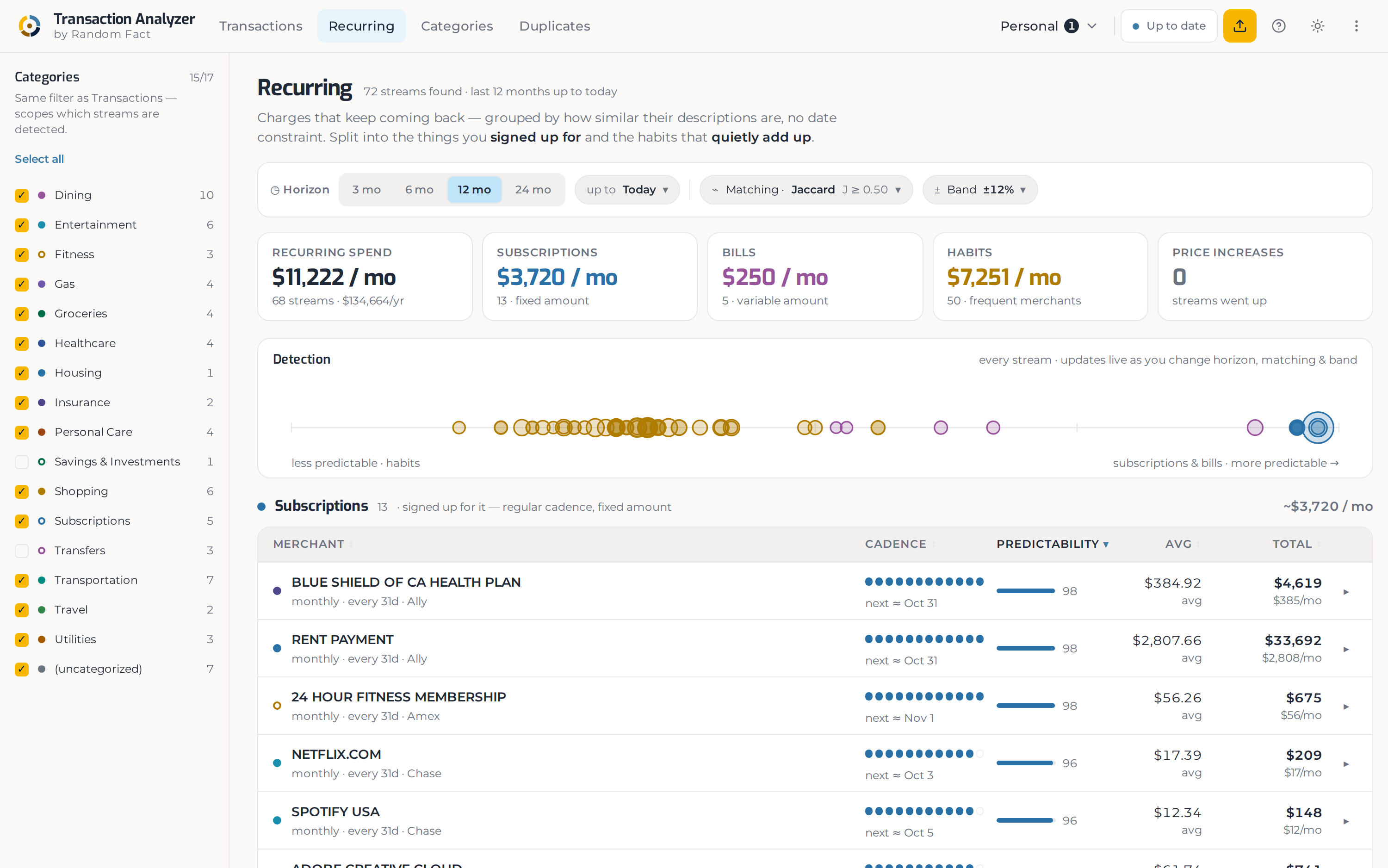Open the Personal account dropdown
The height and width of the screenshot is (868, 1388).
pyautogui.click(x=1048, y=26)
